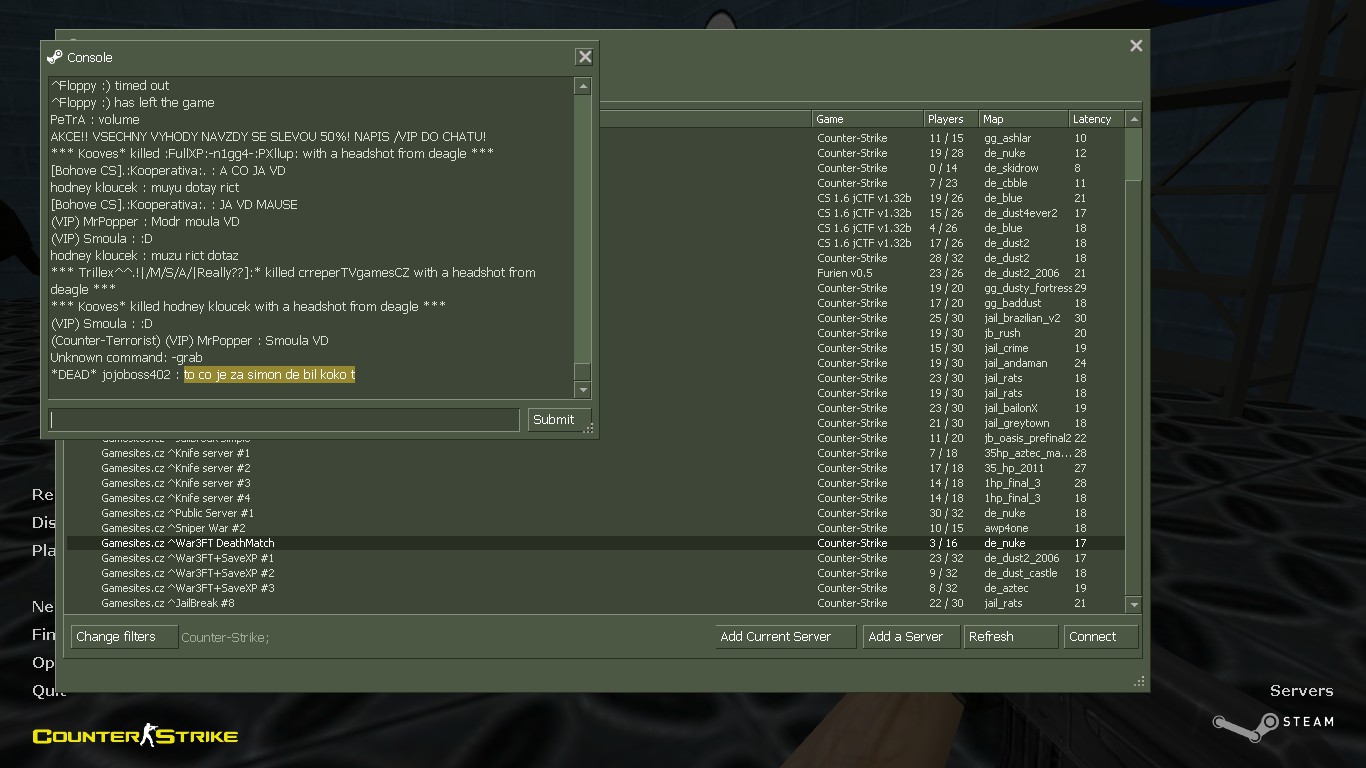
Task: Click the jail_andaman map entry
Action: [x=1015, y=363]
